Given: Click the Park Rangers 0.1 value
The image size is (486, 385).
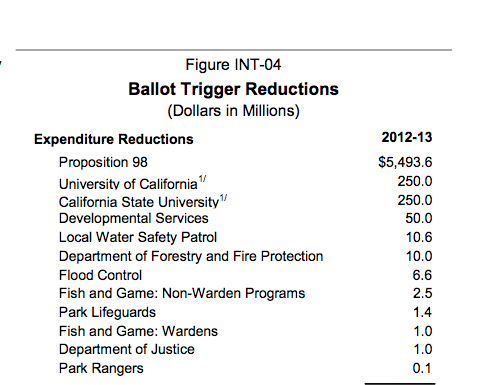Looking at the screenshot, I should (x=422, y=368).
